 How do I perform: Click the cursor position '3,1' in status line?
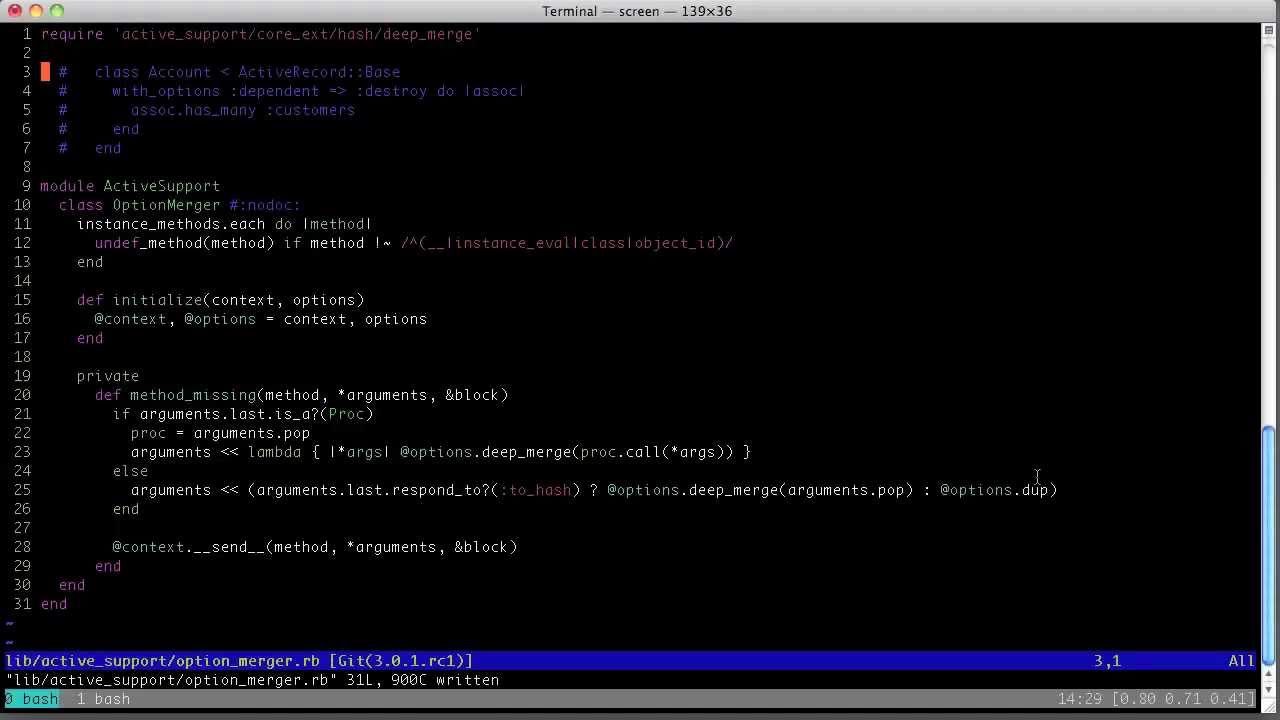pos(1107,661)
